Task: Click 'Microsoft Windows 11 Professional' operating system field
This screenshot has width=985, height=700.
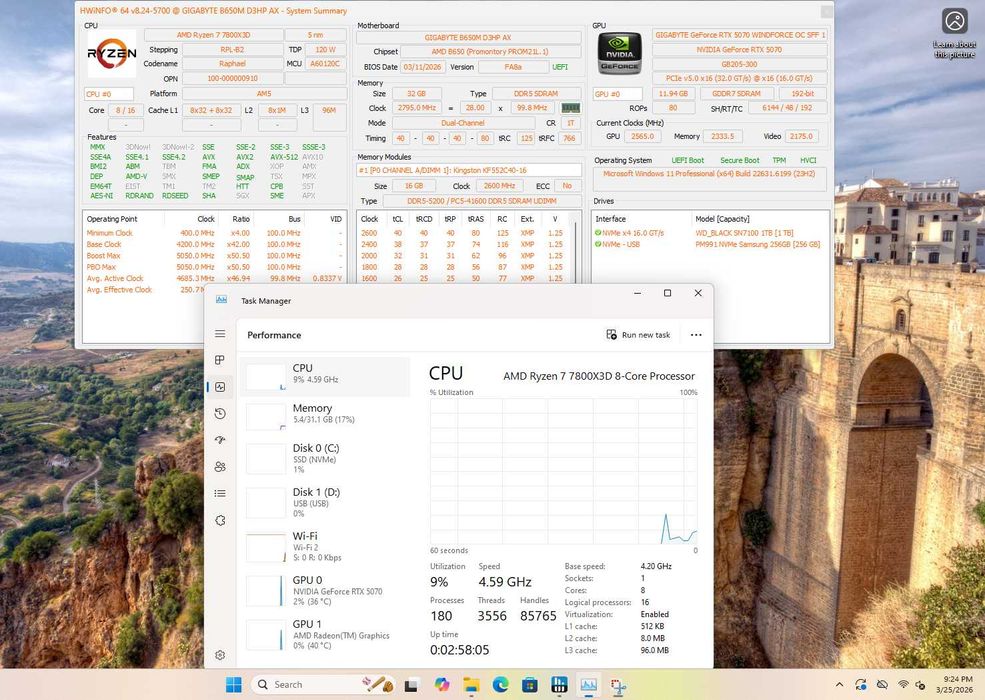Action: pos(709,178)
